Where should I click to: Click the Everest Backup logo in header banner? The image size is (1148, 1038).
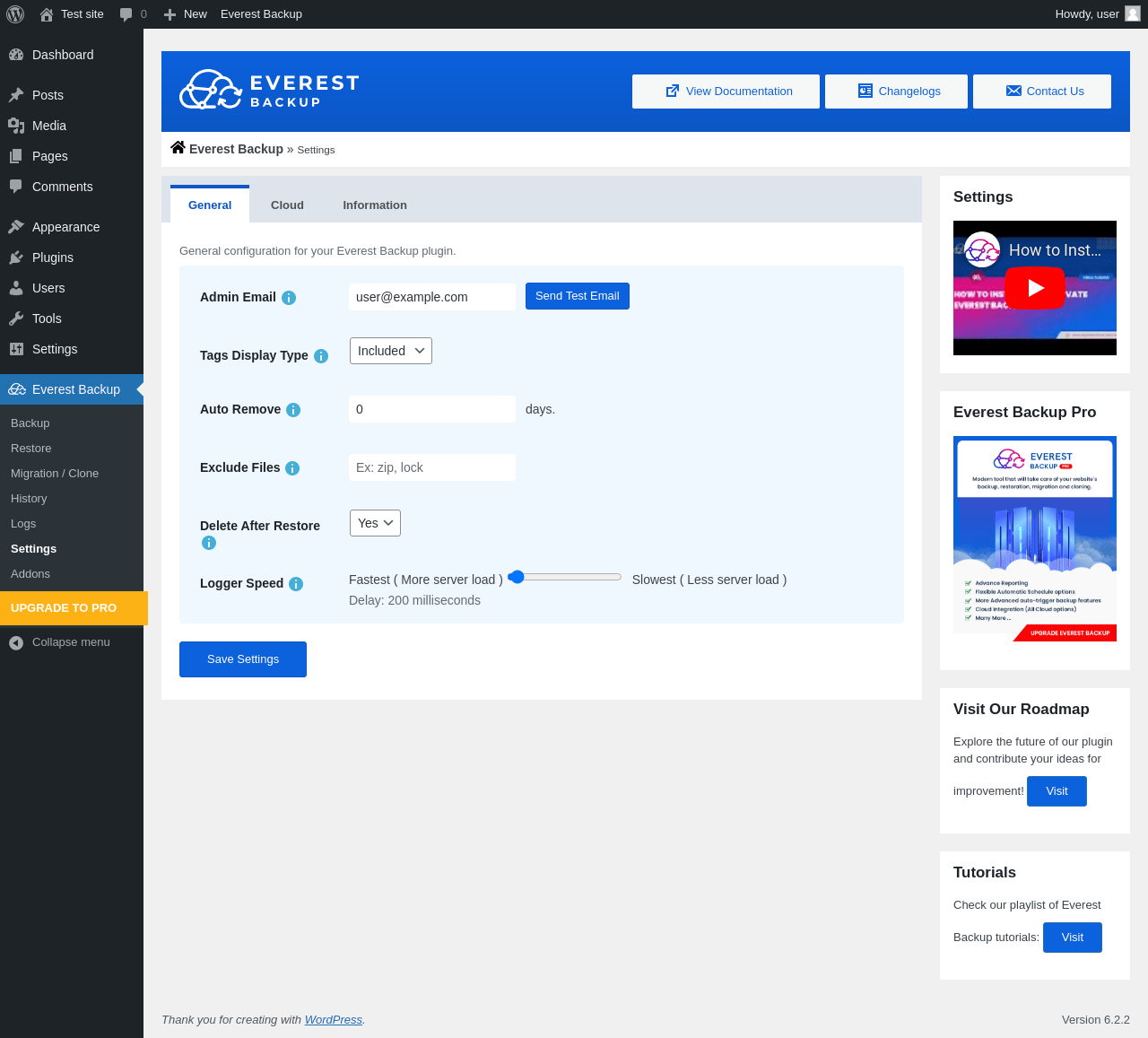[269, 90]
